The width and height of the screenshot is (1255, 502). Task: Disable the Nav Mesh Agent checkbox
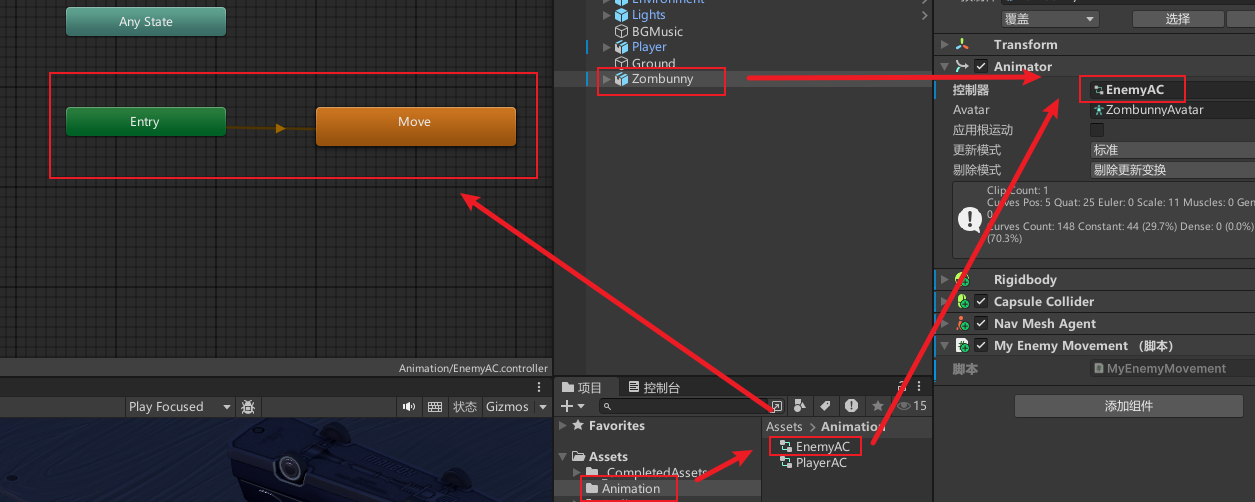pyautogui.click(x=981, y=324)
